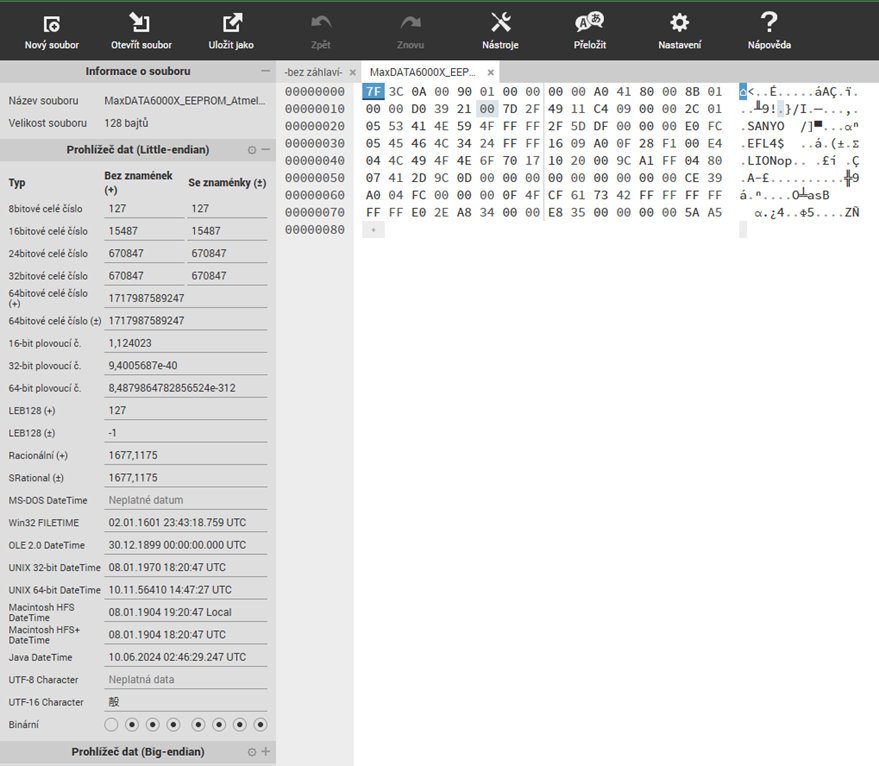
Task: Edit the Racionální (+) value field
Action: point(186,455)
